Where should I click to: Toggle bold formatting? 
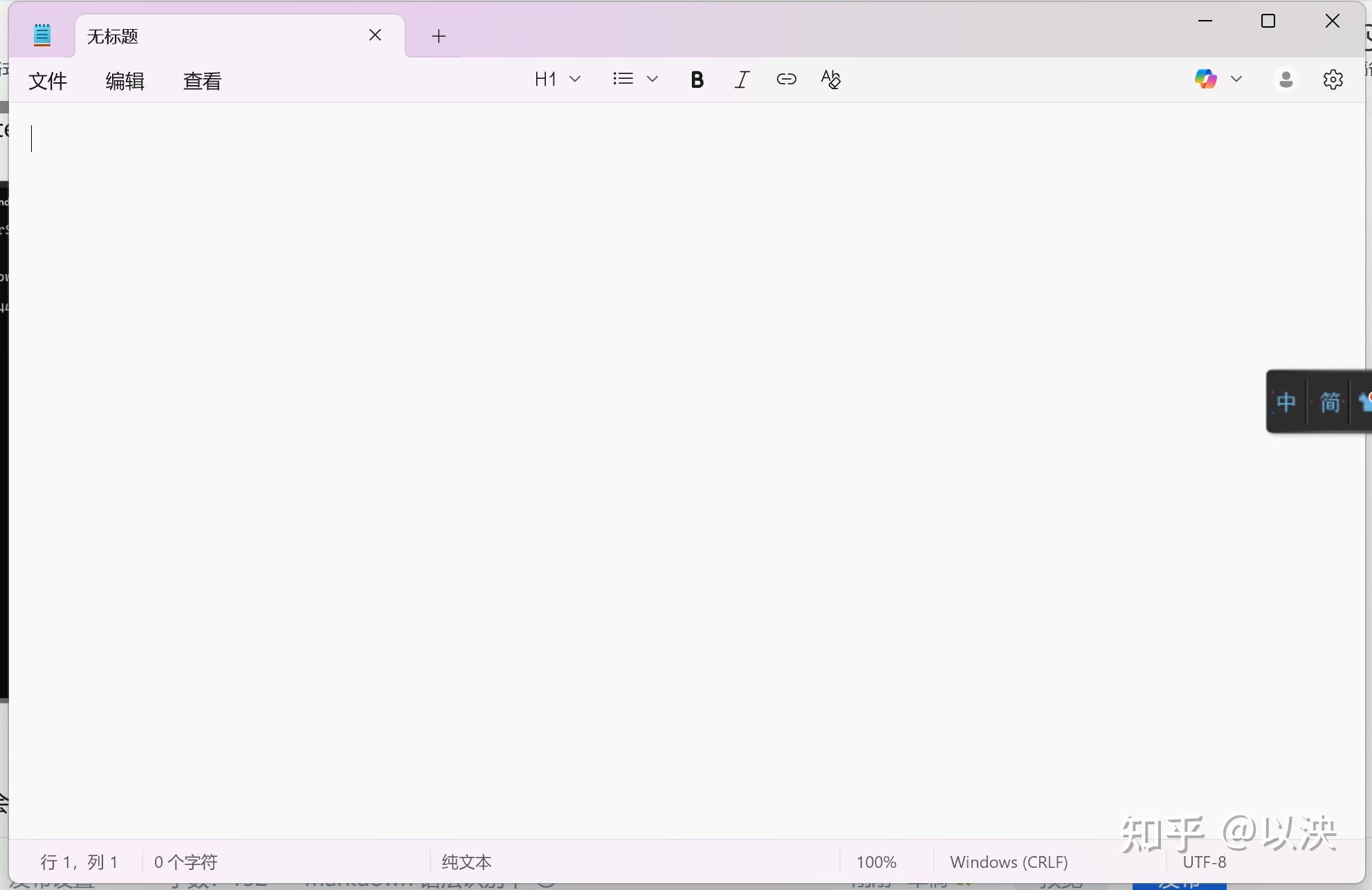[698, 79]
